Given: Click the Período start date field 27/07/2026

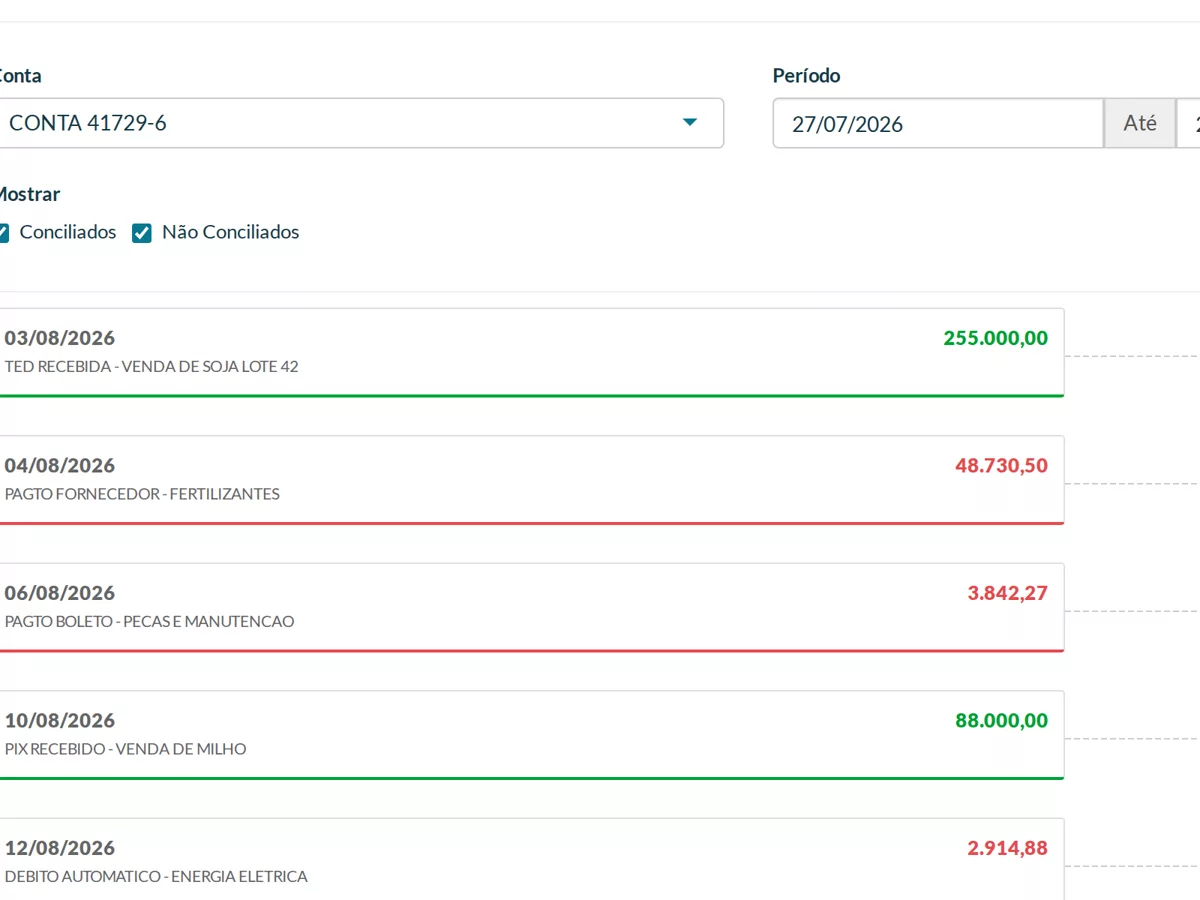Looking at the screenshot, I should [x=938, y=124].
